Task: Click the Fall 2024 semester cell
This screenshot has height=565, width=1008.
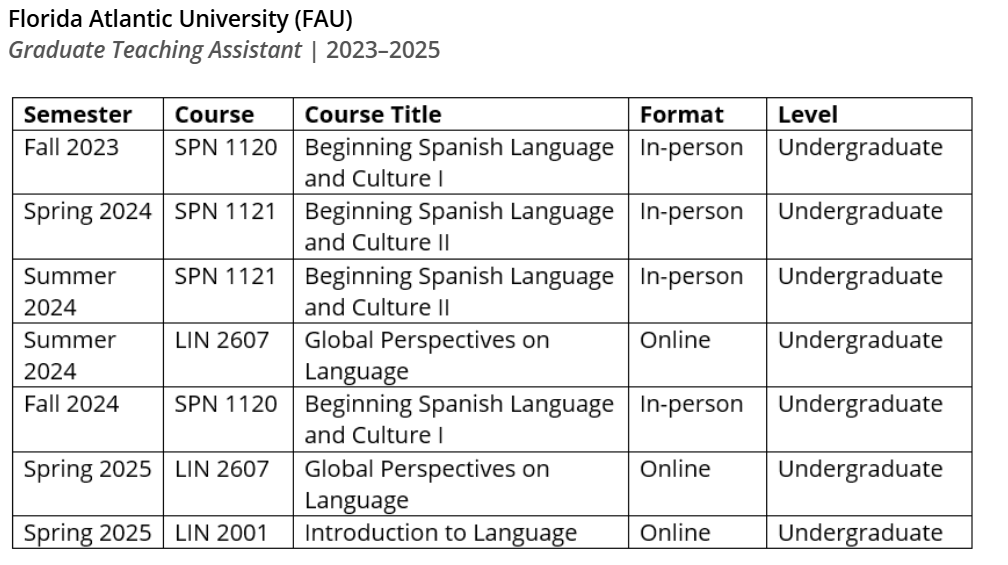Action: click(x=88, y=419)
